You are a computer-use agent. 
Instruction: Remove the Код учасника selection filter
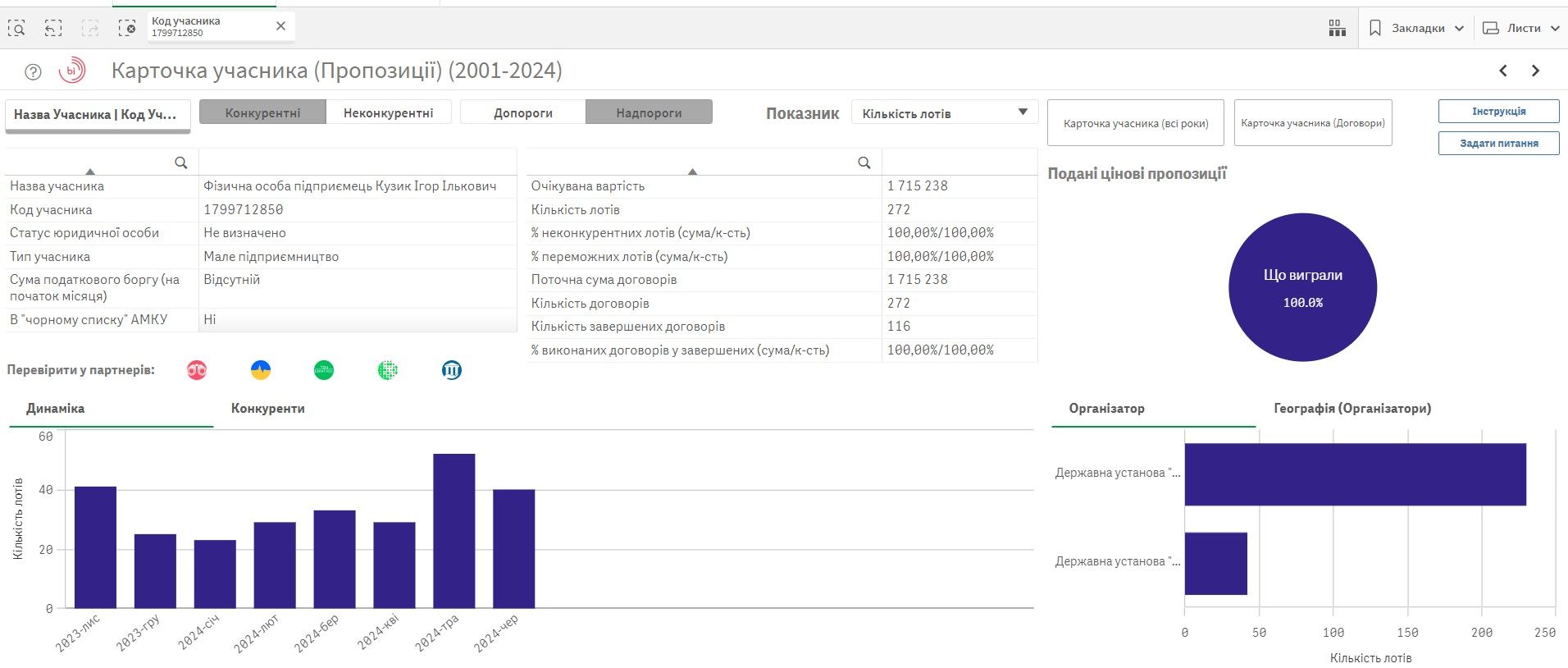280,26
